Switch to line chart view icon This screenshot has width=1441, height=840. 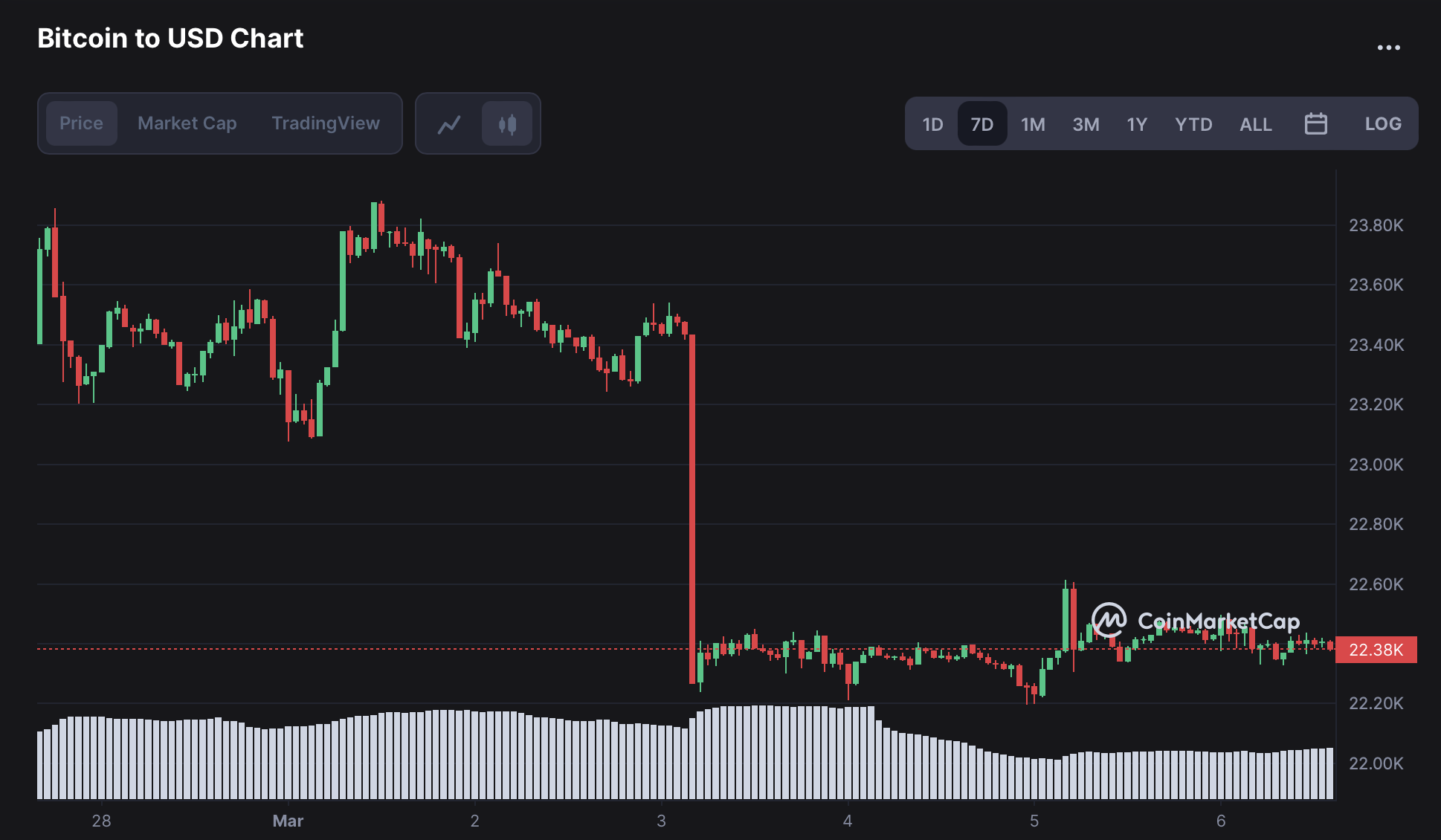pos(449,124)
